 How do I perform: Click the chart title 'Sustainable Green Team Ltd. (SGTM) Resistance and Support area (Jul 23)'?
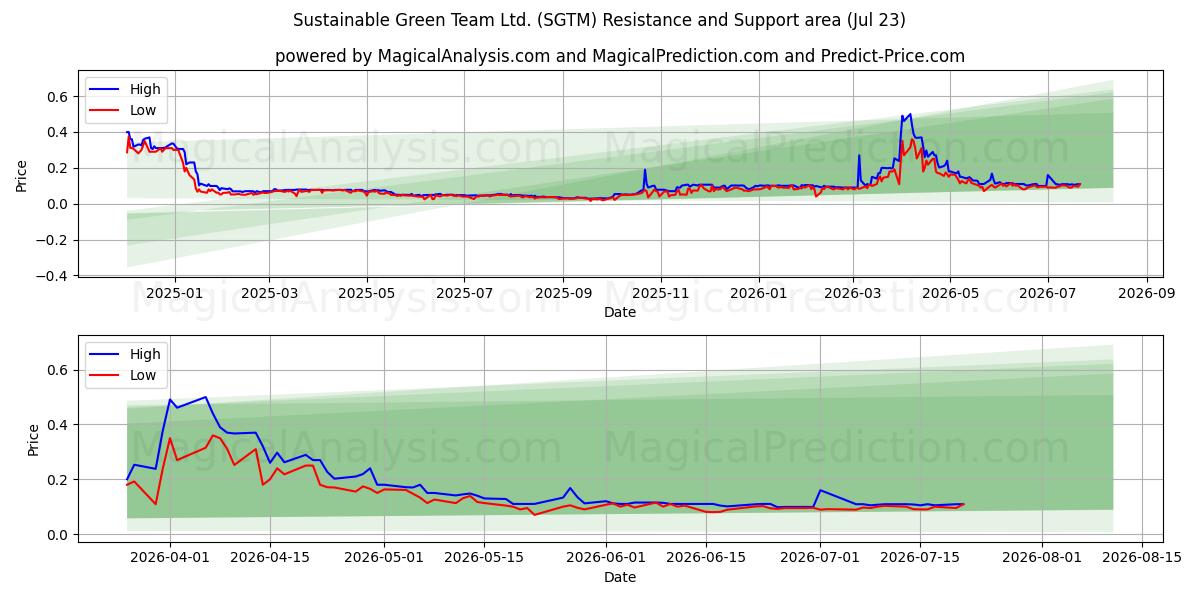click(600, 20)
